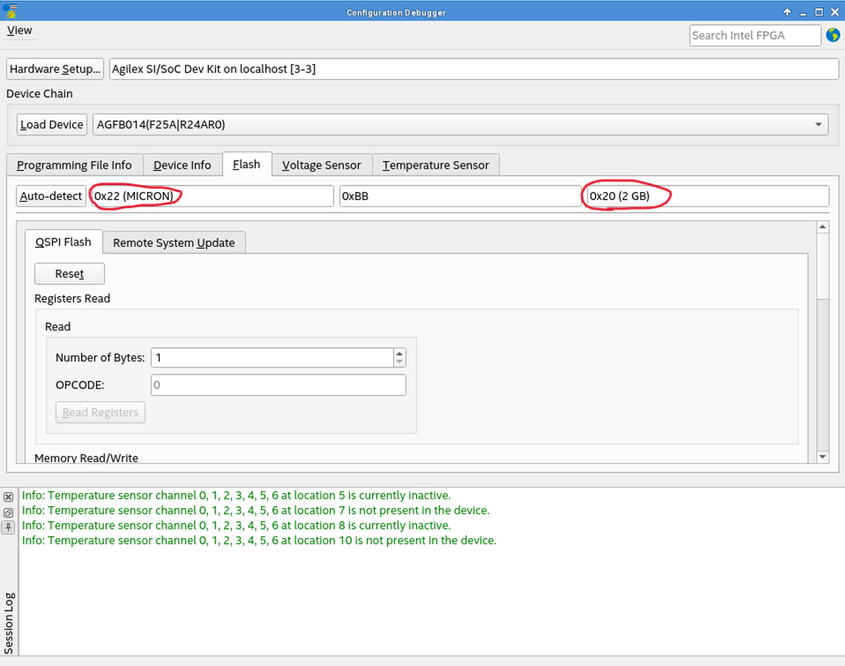Click the globe icon next to search

(x=833, y=35)
